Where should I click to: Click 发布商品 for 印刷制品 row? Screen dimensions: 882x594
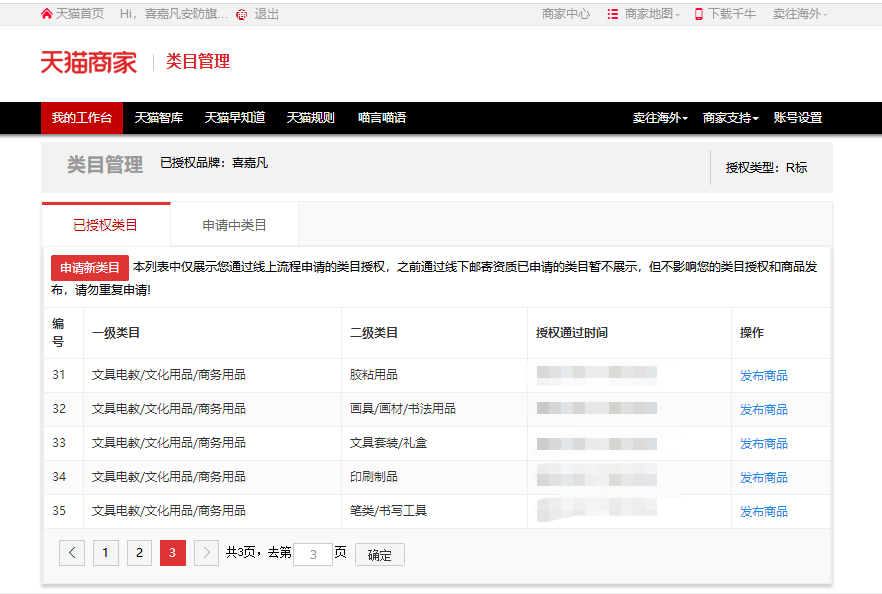click(764, 478)
